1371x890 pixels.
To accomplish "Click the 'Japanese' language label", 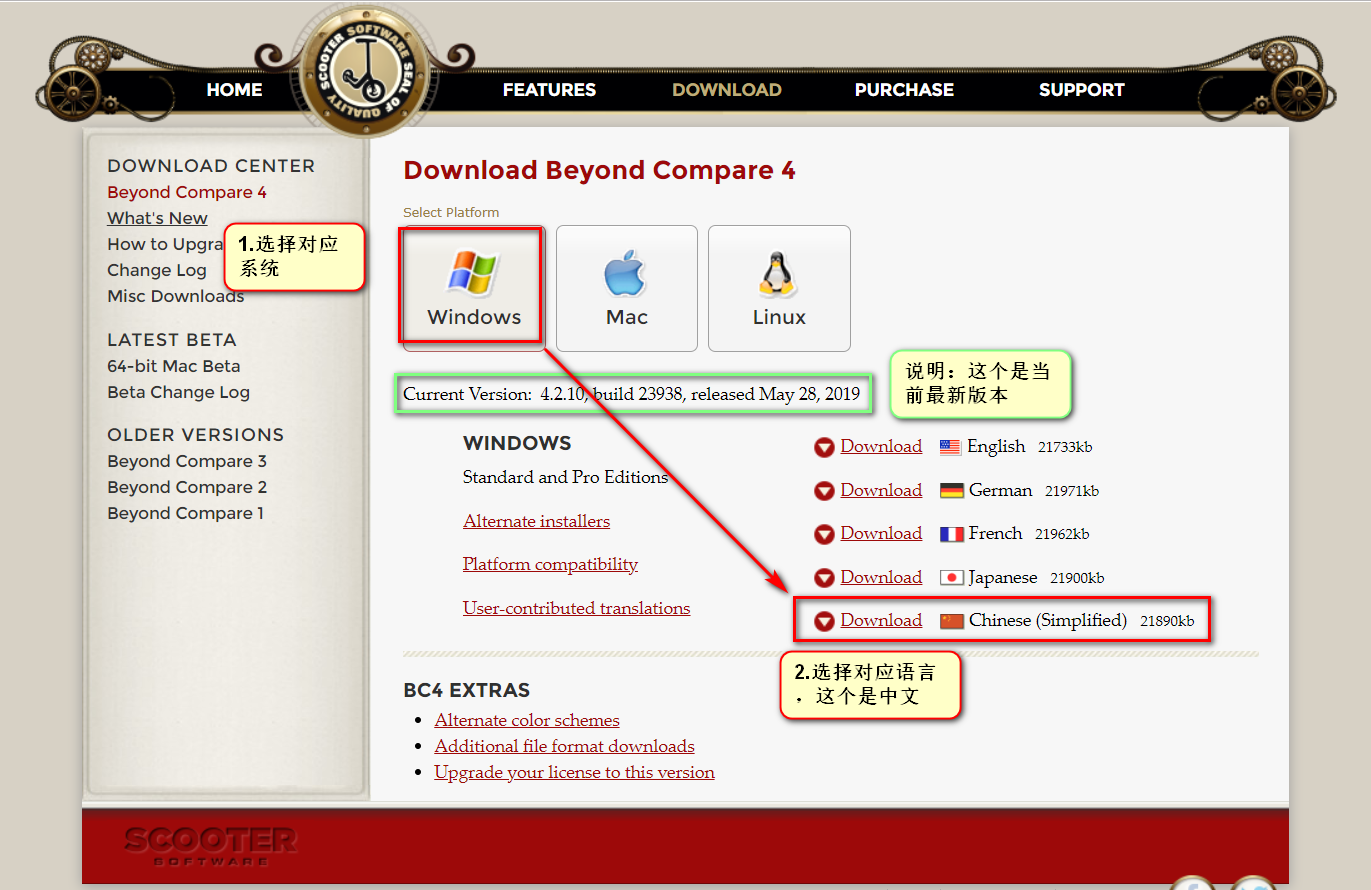I will 1003,577.
